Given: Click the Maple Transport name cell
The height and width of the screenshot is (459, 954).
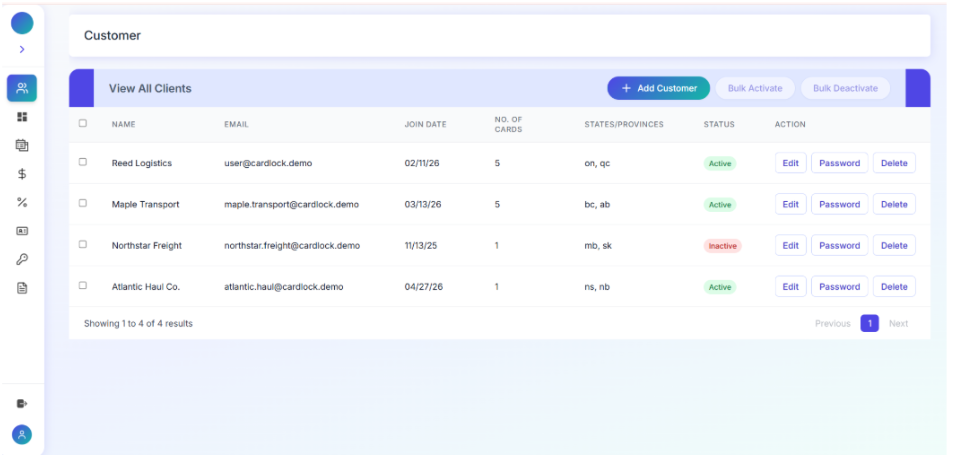Looking at the screenshot, I should [145, 205].
